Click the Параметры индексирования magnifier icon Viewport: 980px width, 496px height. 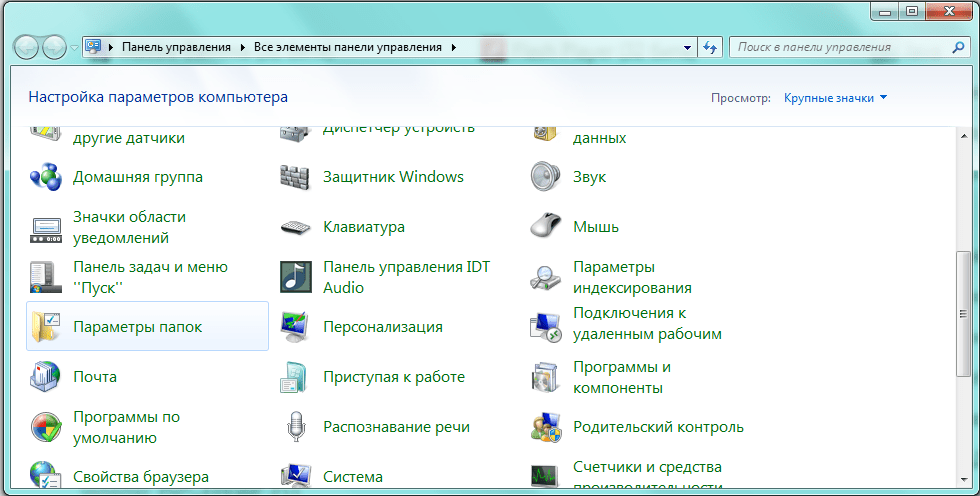coord(546,277)
